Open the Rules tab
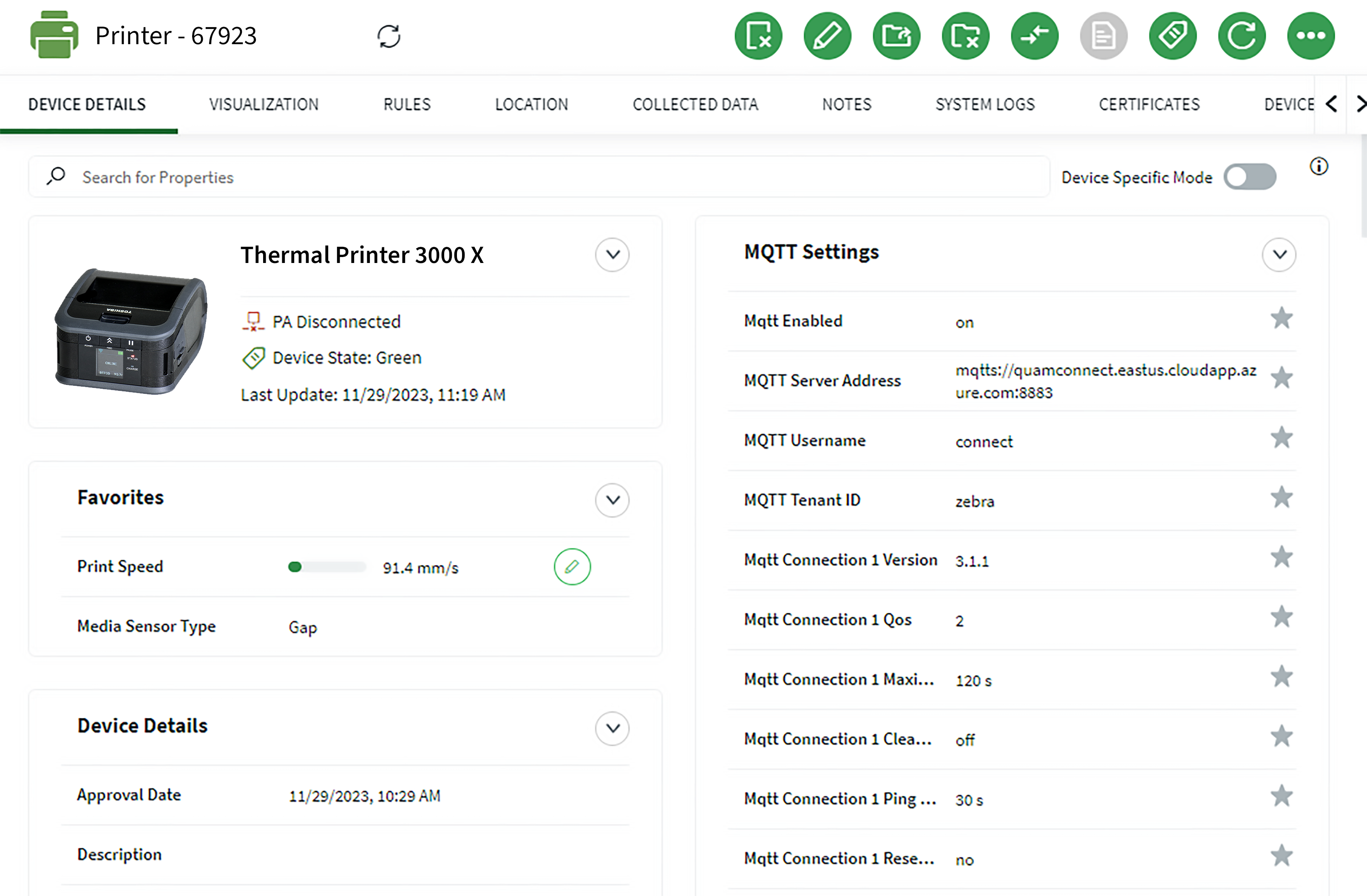 [x=407, y=105]
